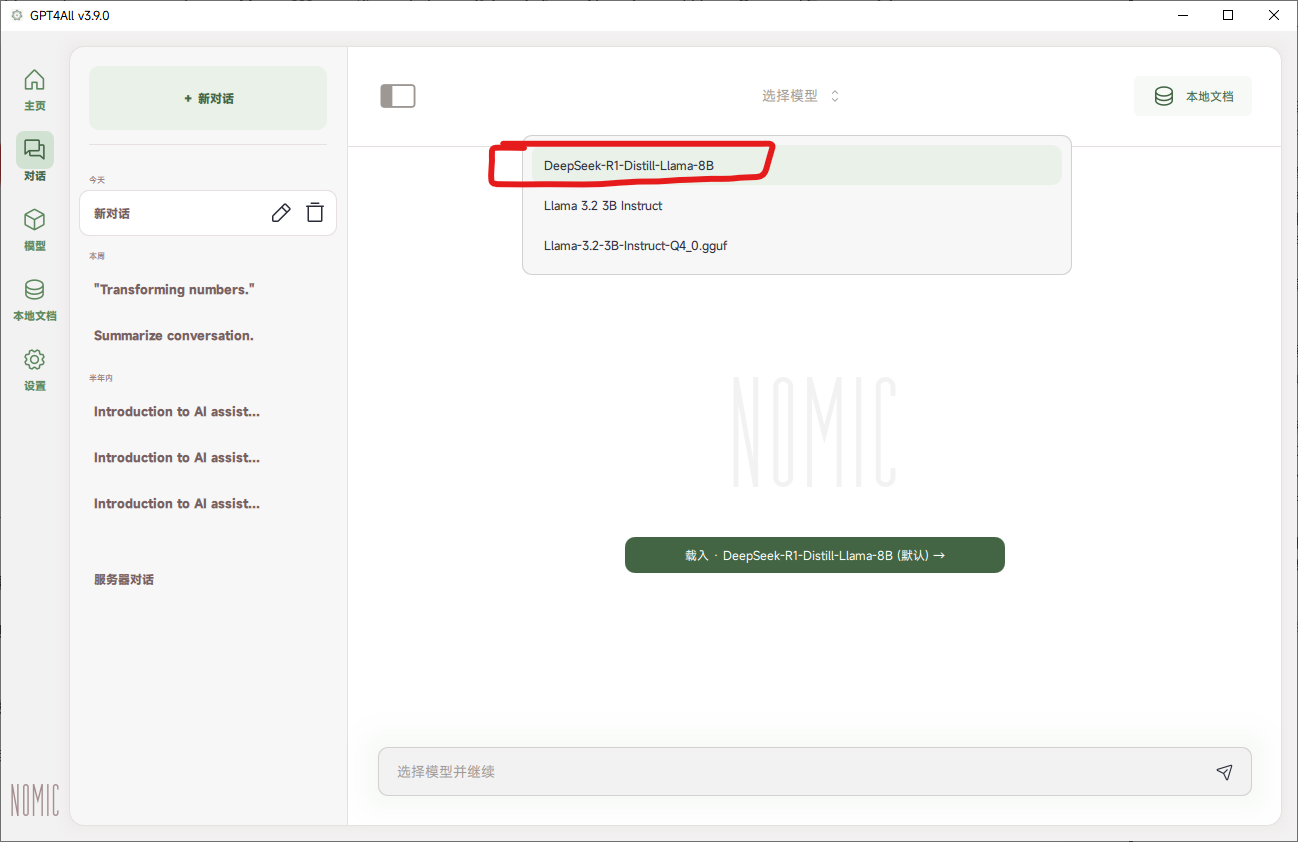1298x842 pixels.
Task: Select DeepSeek-R1-Distill-Llama-8B from model list
Action: [796, 165]
